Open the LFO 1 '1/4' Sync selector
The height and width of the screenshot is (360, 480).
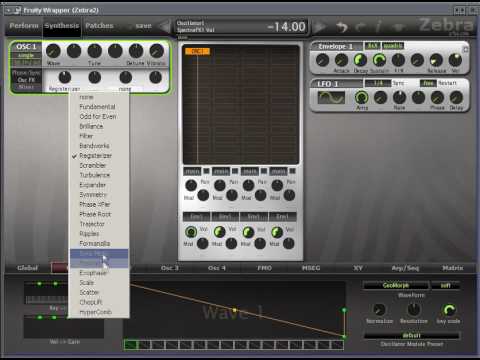(x=378, y=83)
